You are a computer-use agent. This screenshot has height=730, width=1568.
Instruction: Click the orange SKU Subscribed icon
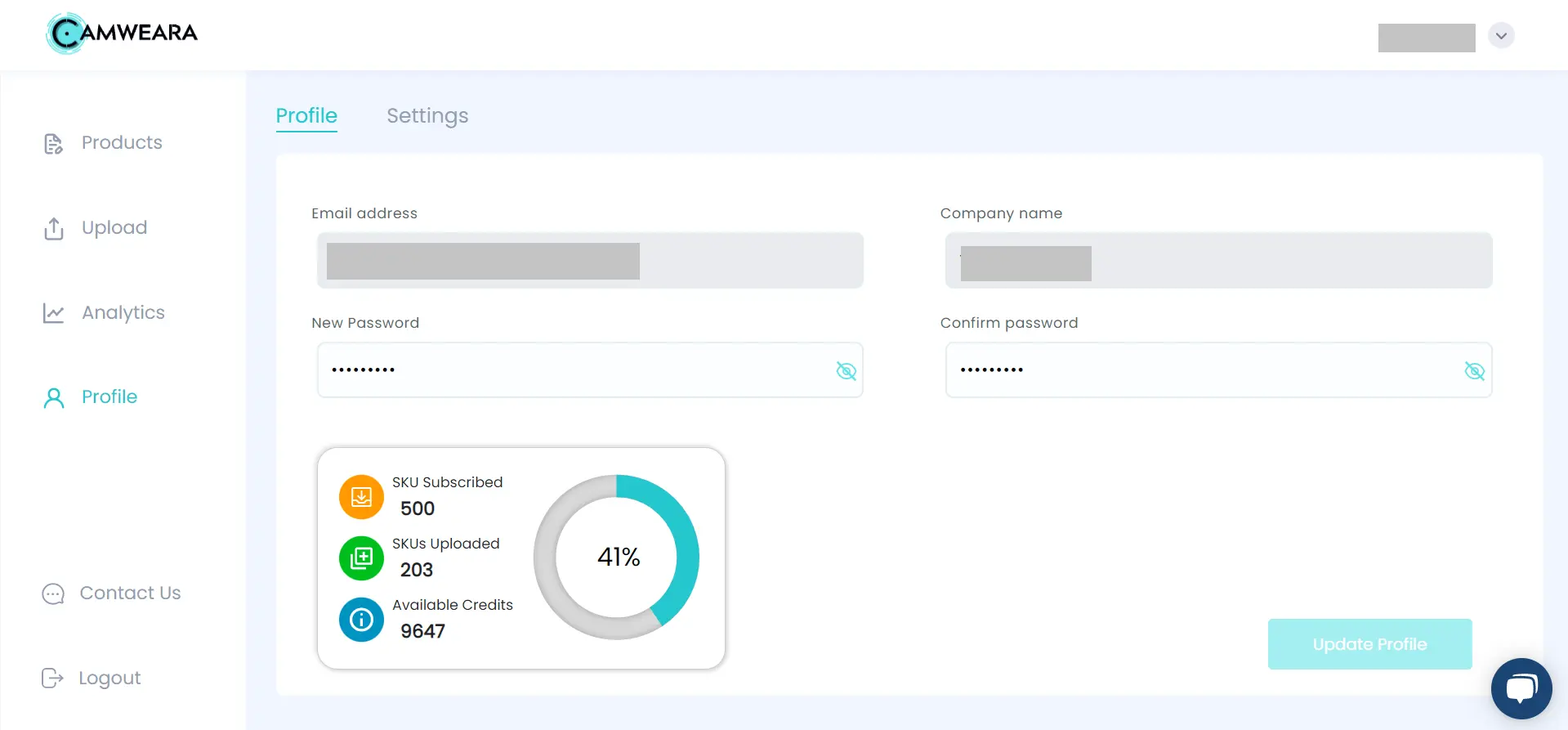(361, 497)
